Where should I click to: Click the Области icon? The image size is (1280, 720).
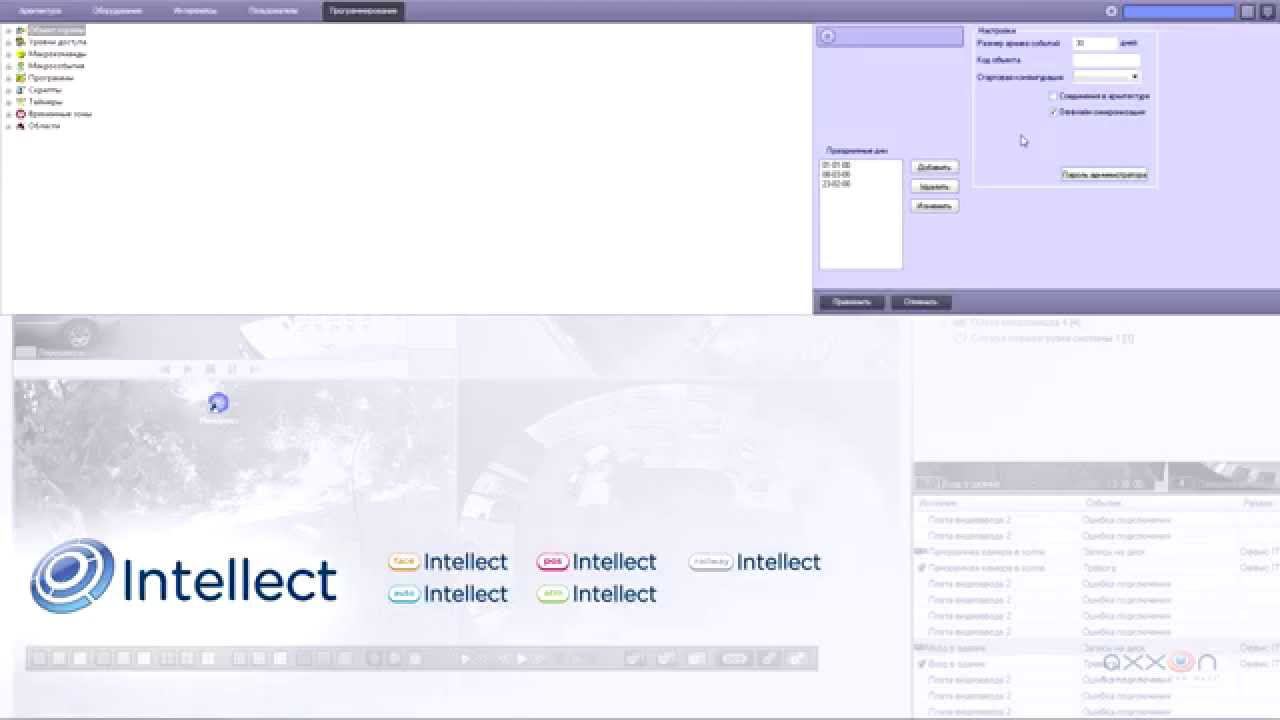click(x=20, y=126)
